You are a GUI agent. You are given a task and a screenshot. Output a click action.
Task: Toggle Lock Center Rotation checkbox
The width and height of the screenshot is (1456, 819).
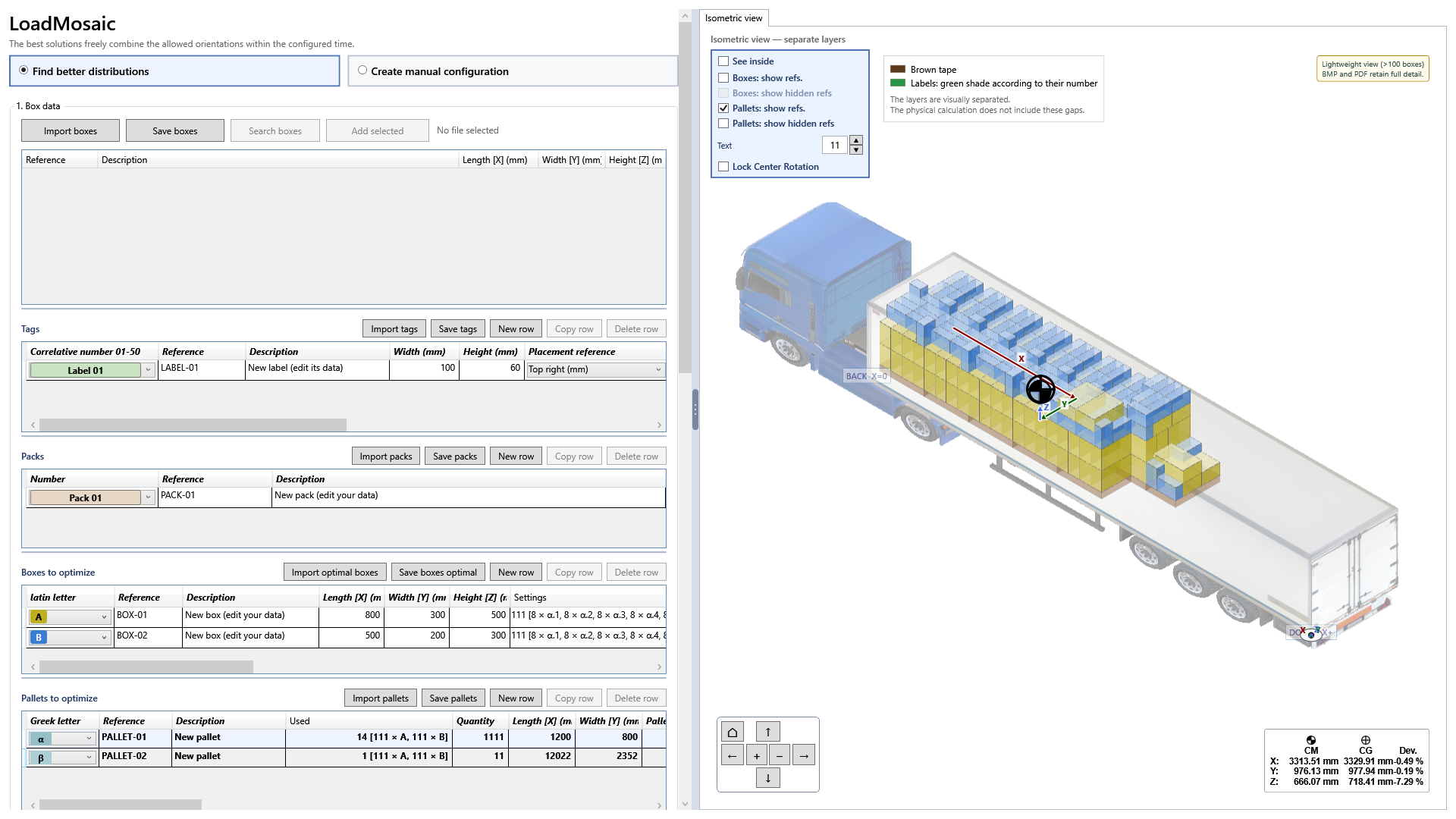tap(723, 167)
